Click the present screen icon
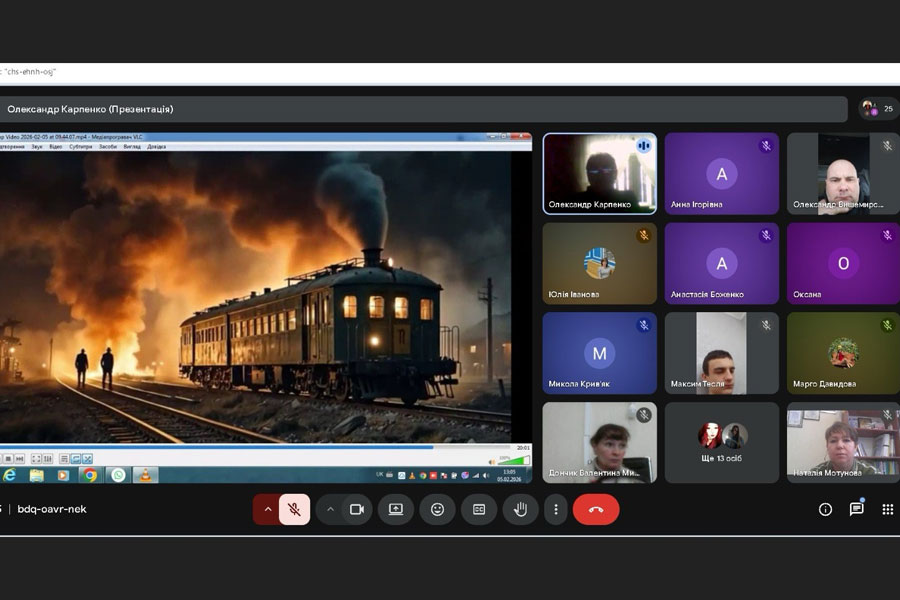This screenshot has height=600, width=900. [x=395, y=509]
